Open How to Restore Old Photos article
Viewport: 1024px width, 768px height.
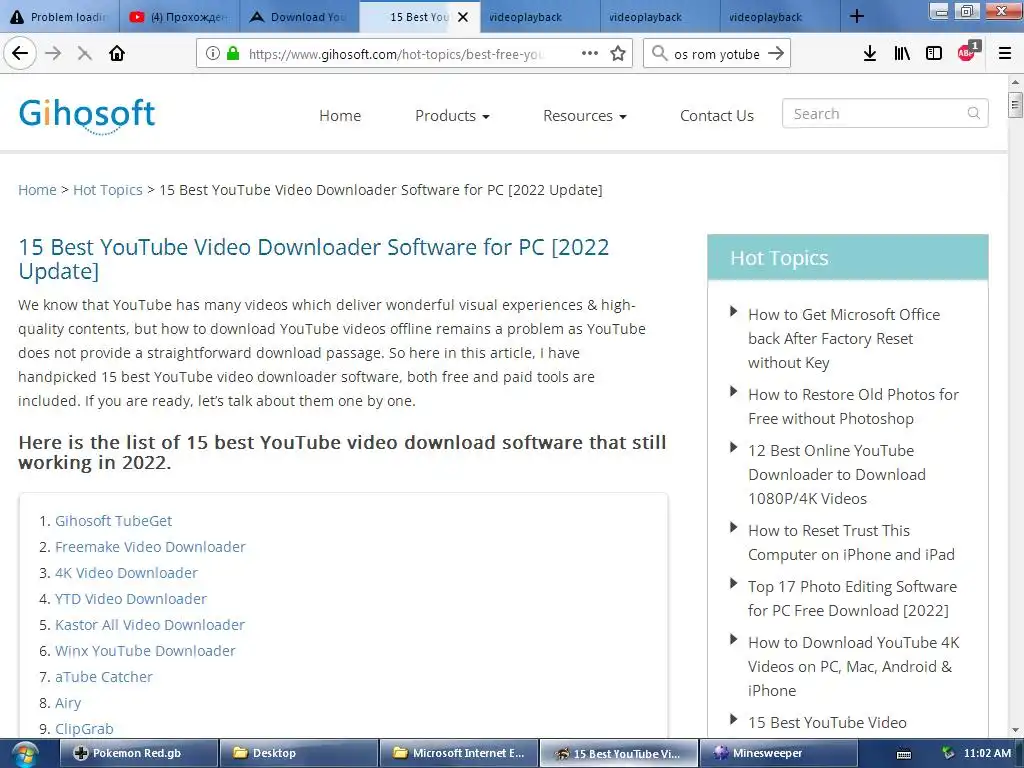[x=853, y=407]
